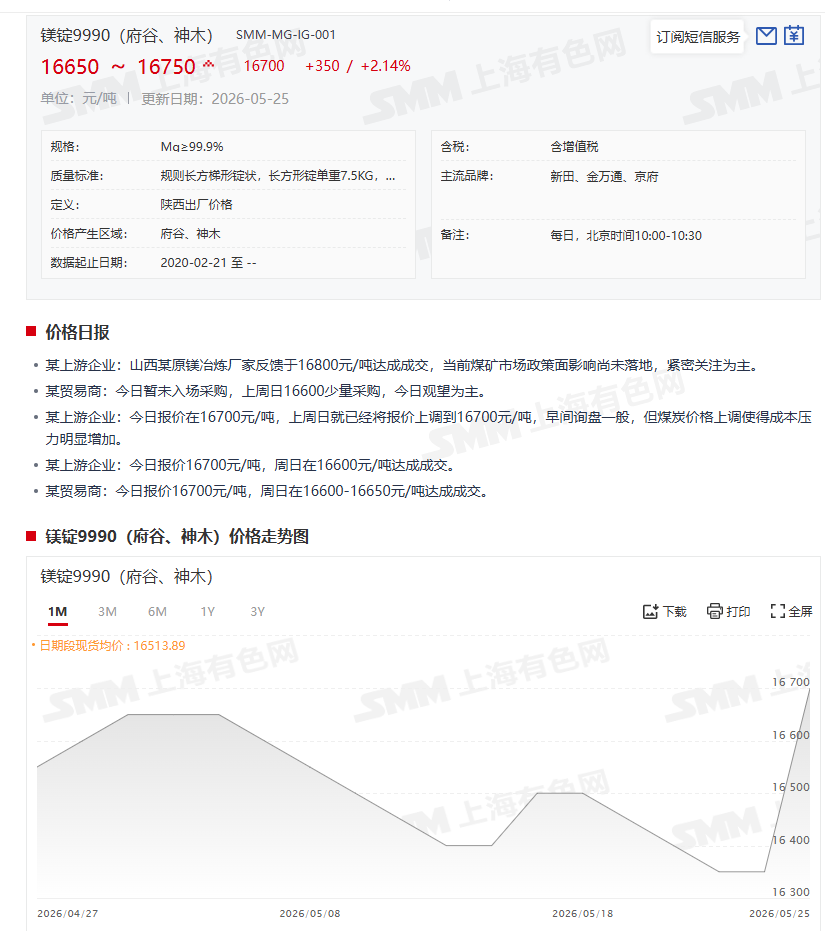The height and width of the screenshot is (931, 825).
Task: Click the 16 300 y-axis label
Action: point(791,892)
